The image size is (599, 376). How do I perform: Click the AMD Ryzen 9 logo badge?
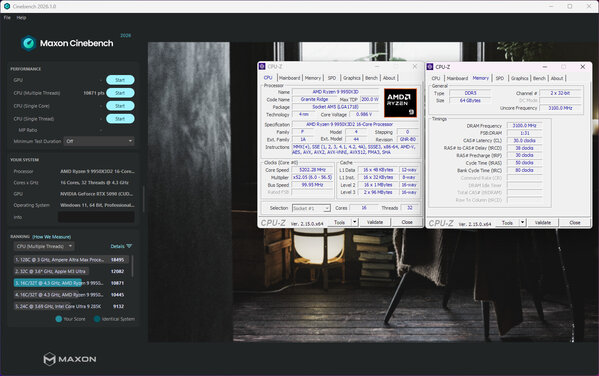click(400, 103)
